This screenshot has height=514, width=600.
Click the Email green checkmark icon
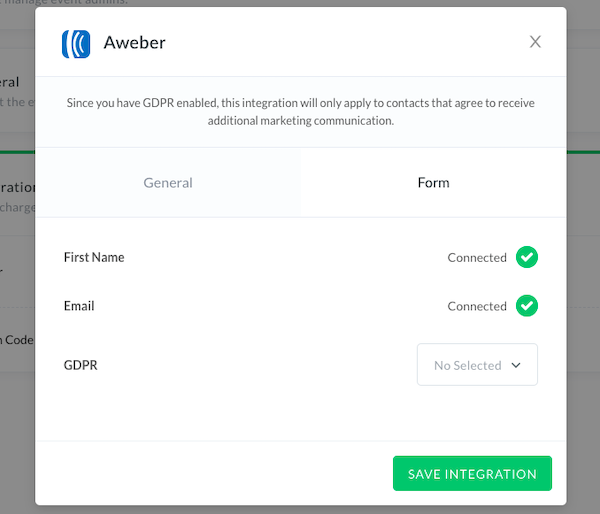527,306
